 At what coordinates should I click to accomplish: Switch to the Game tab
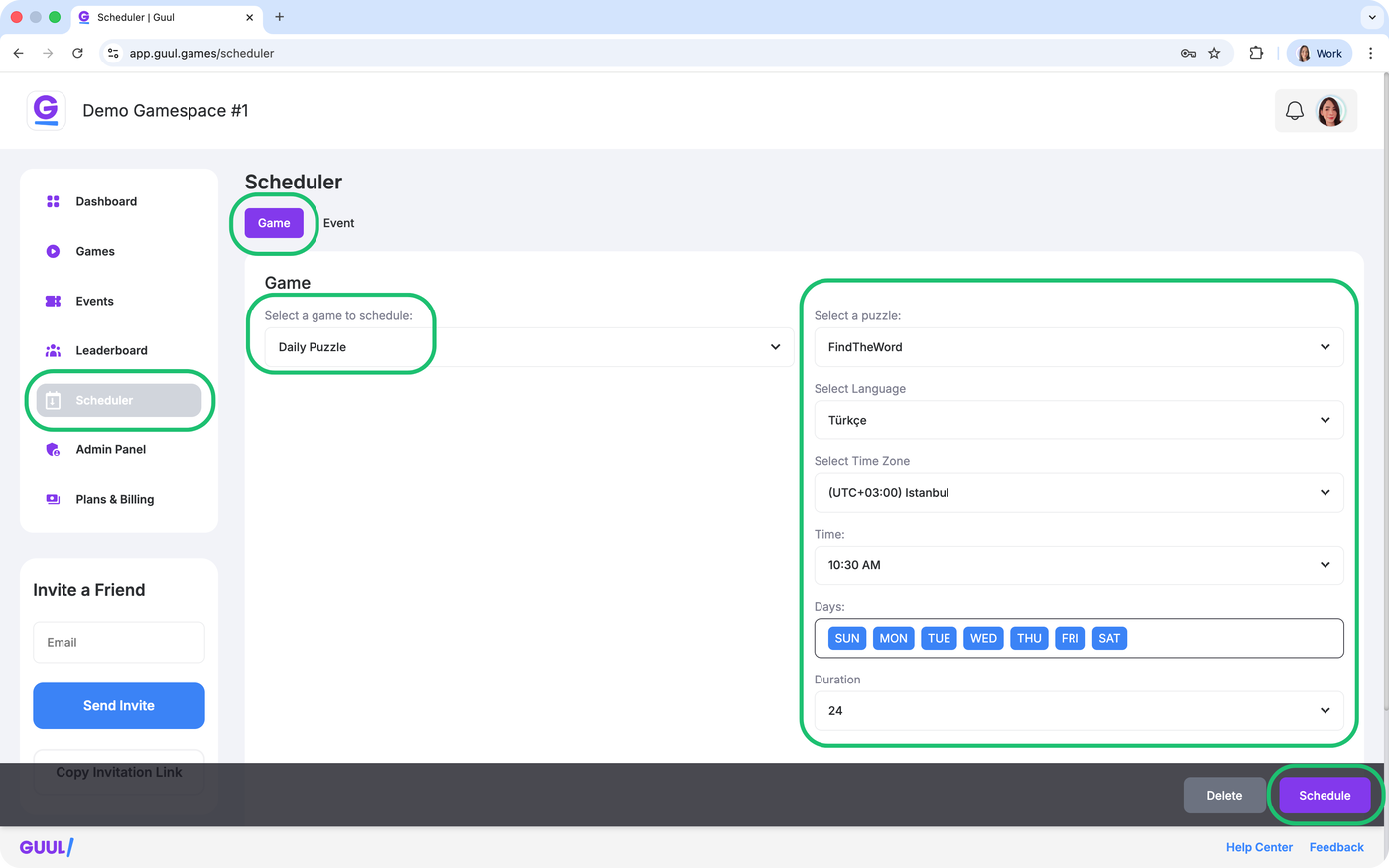coord(274,223)
